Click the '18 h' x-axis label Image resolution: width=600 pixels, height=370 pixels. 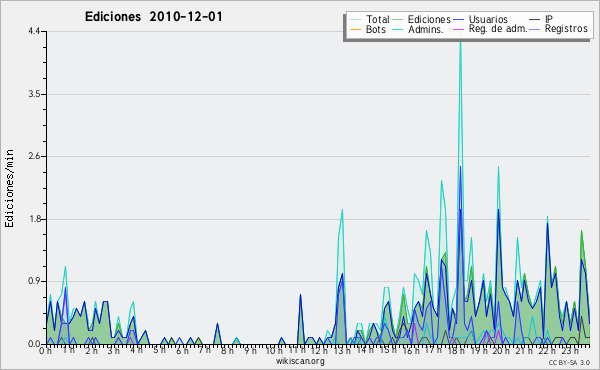[456, 350]
